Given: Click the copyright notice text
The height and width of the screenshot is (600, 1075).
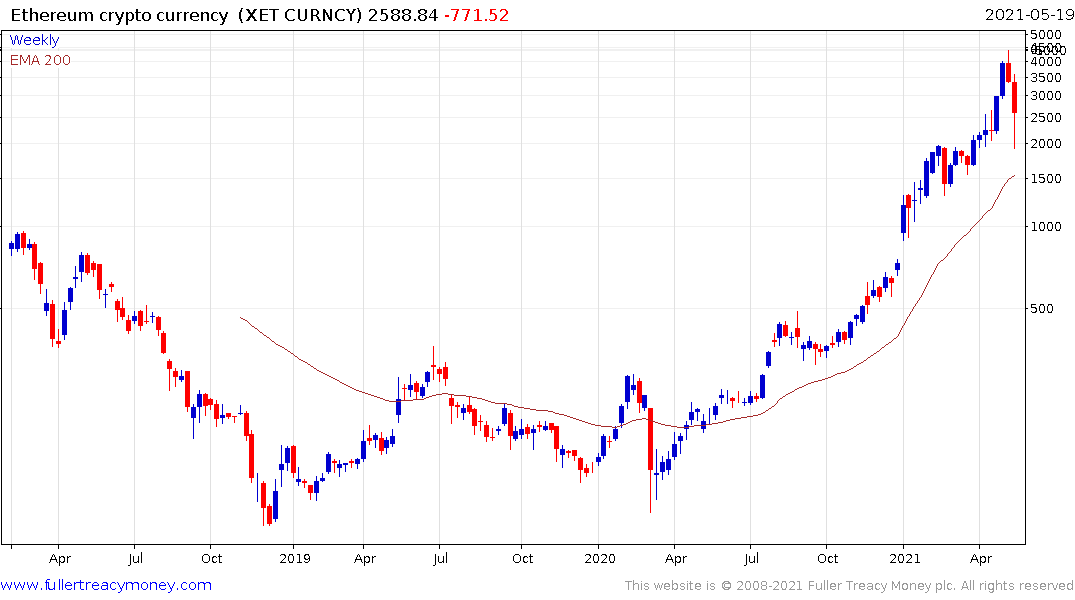Looking at the screenshot, I should point(849,586).
